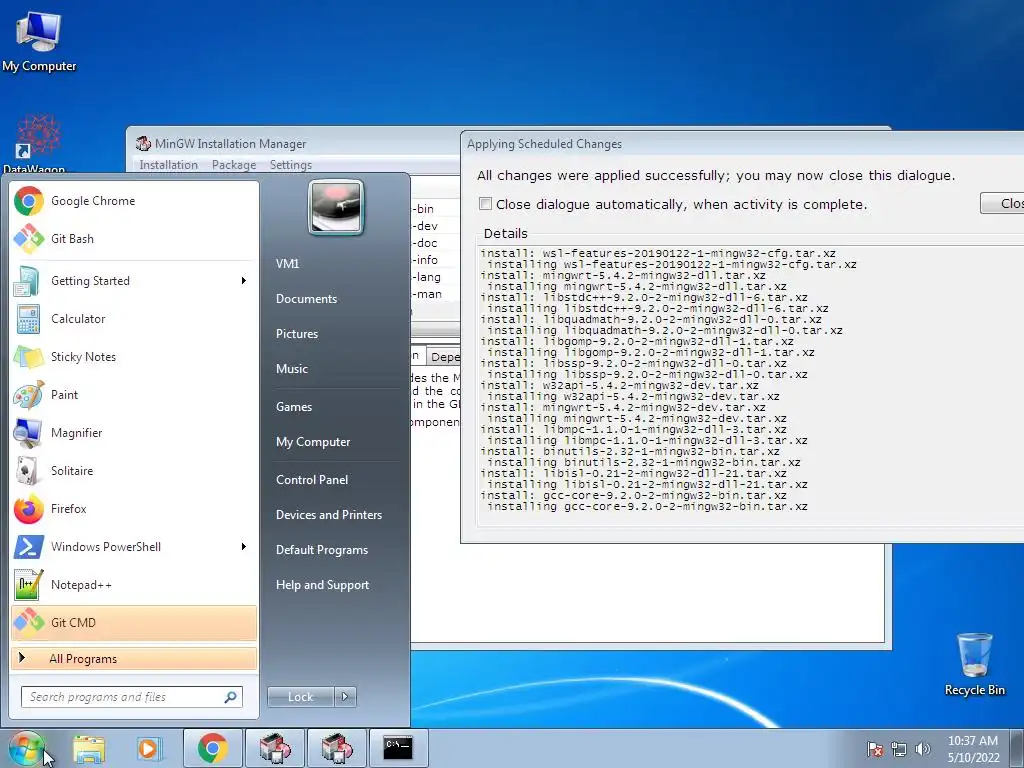Click the MinGW Installation Manager title bar
1024x768 pixels.
pyautogui.click(x=294, y=144)
